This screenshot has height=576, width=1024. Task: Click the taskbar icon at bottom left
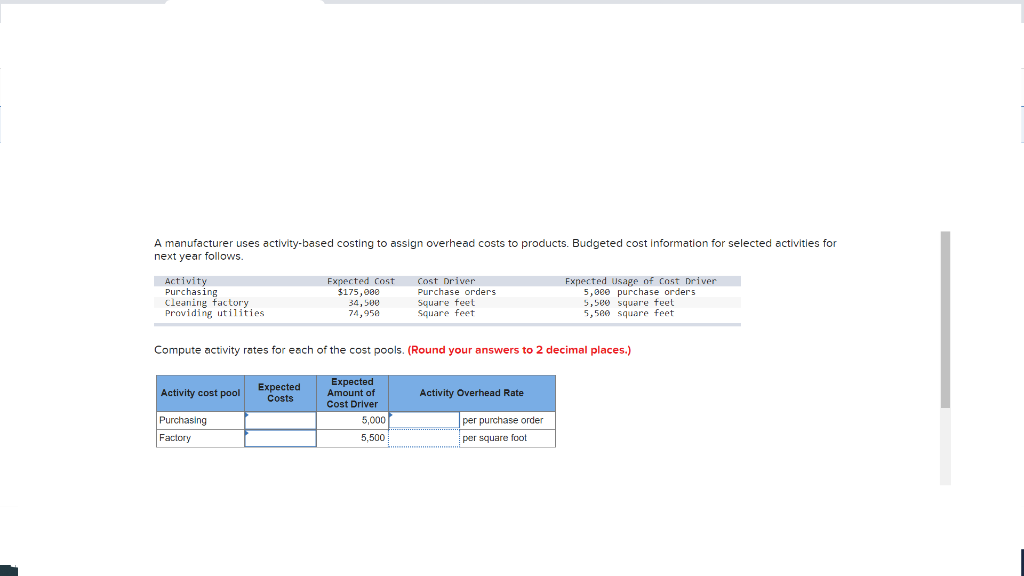pos(6,570)
